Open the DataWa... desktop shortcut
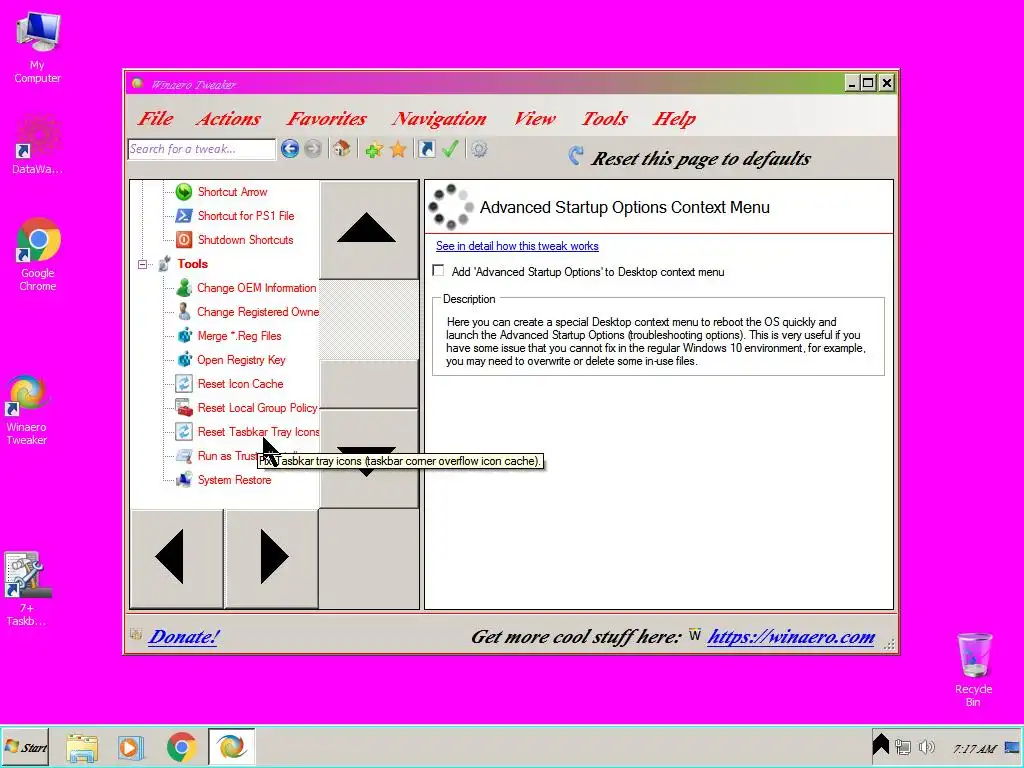This screenshot has width=1024, height=768. 38,144
